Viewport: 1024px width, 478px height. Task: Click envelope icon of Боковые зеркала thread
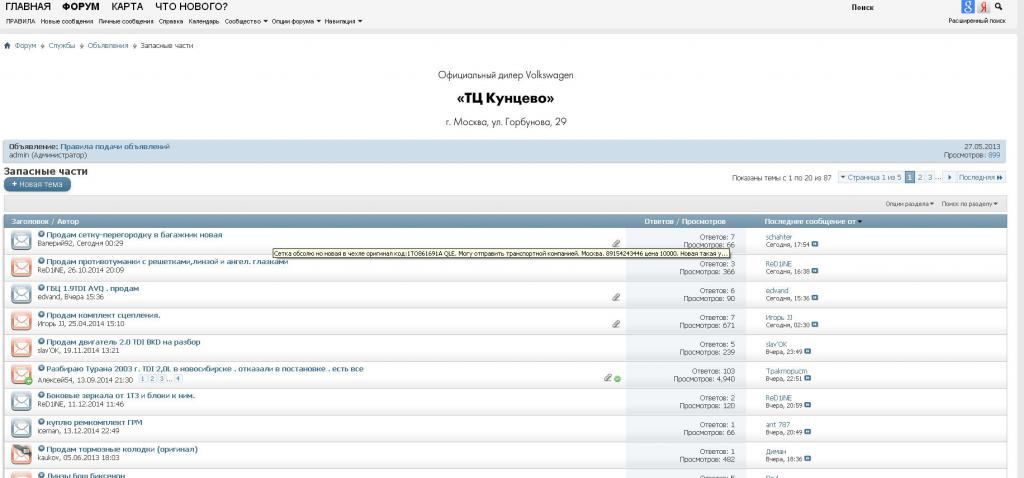[22, 401]
